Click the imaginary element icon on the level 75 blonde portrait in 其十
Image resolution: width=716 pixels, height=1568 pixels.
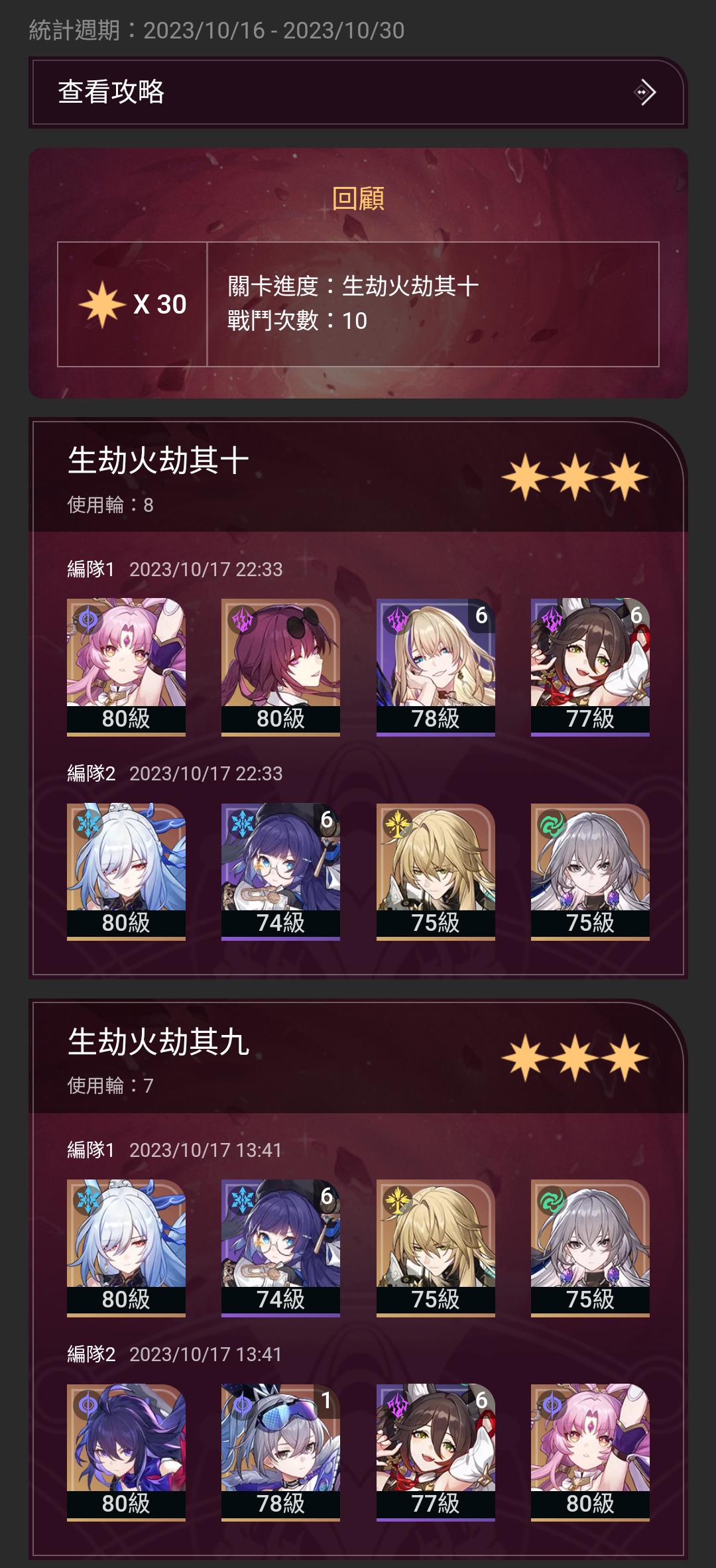[397, 824]
